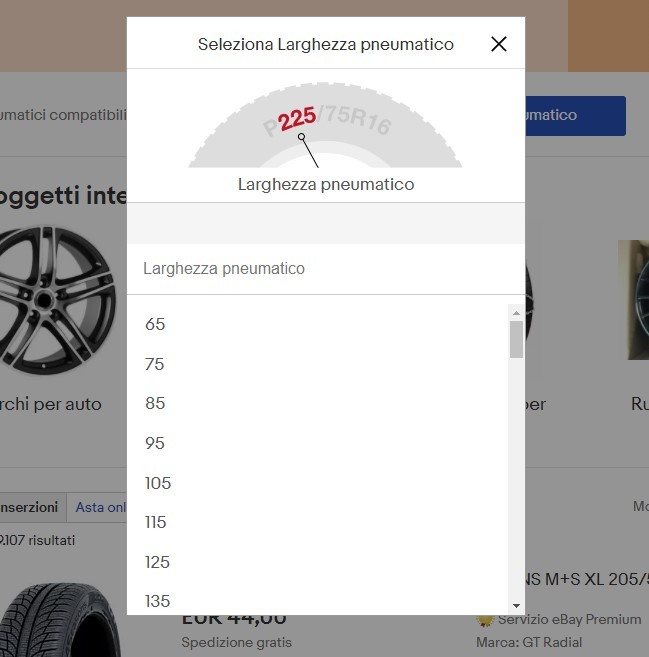
Task: Choose 105 in the width list
Action: [x=318, y=483]
